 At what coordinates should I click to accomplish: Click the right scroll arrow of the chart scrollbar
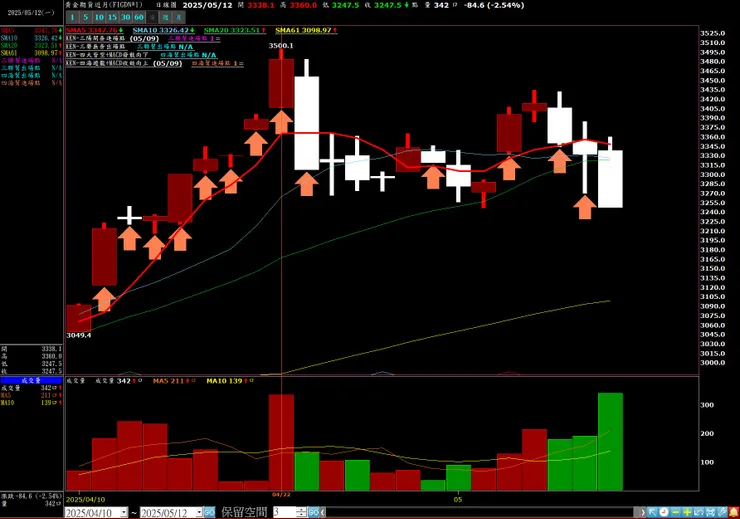click(643, 512)
